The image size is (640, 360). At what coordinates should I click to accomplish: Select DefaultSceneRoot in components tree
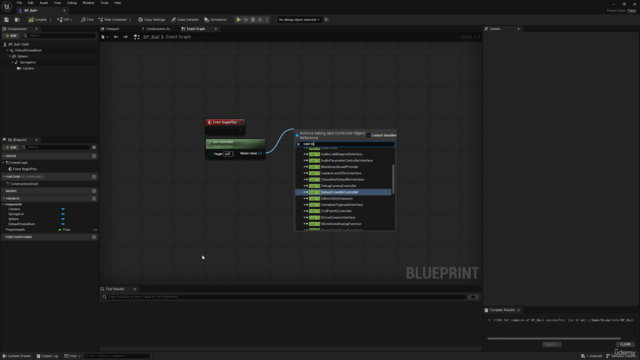pos(28,50)
